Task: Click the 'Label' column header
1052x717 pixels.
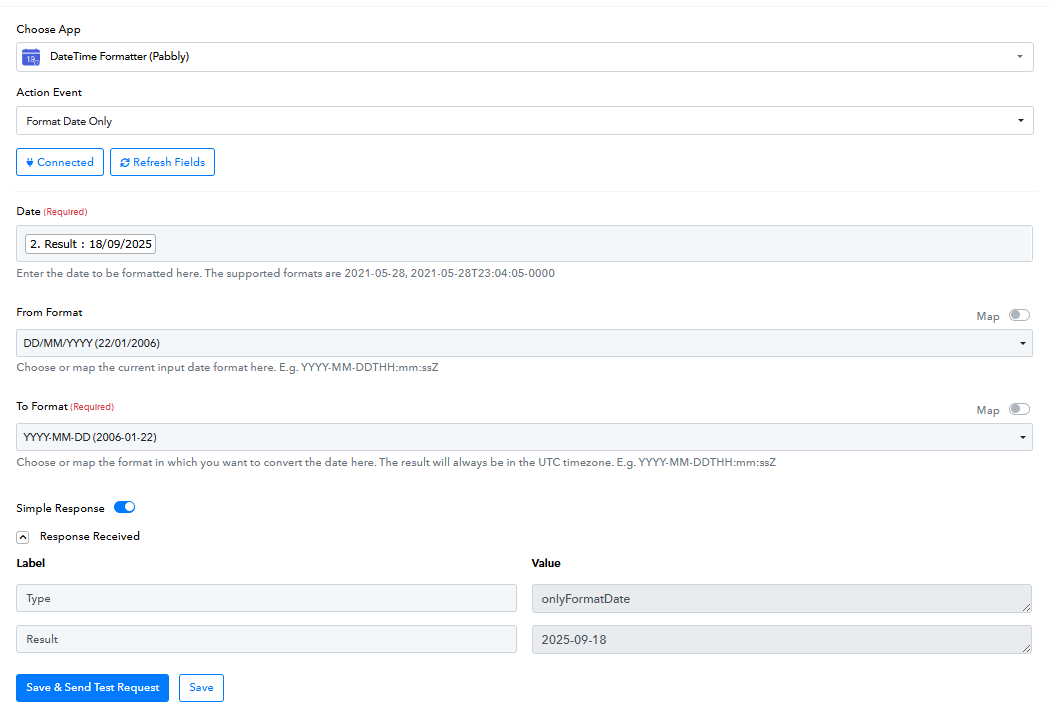Action: coord(31,563)
